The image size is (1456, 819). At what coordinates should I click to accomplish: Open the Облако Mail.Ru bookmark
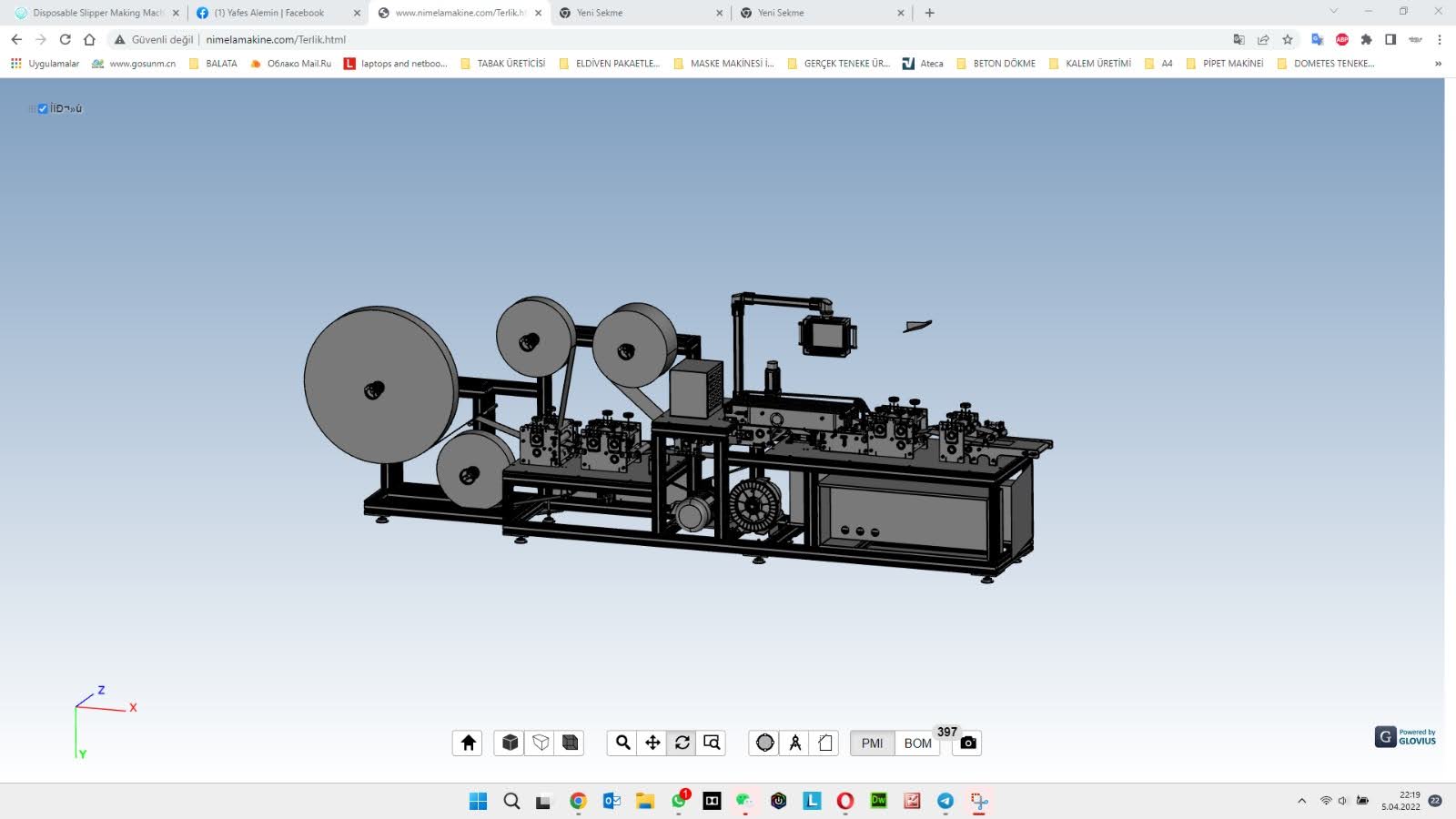[291, 64]
